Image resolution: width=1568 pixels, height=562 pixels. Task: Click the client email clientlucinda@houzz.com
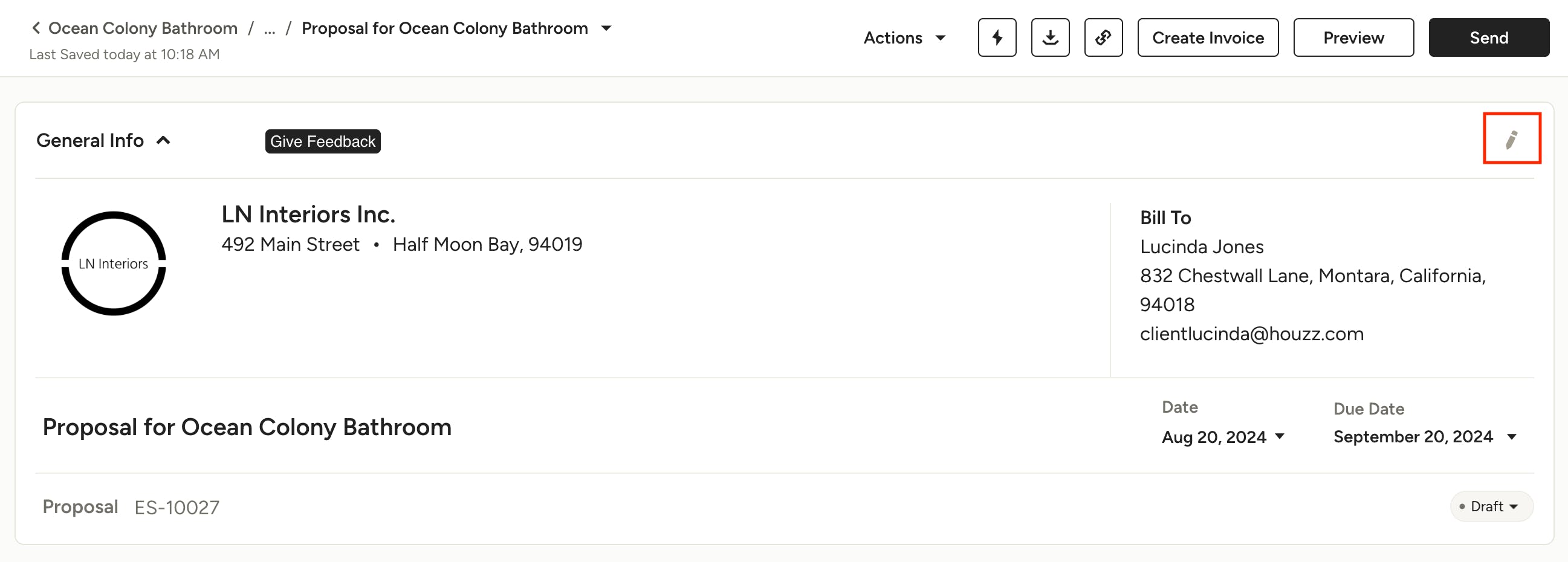pos(1251,334)
